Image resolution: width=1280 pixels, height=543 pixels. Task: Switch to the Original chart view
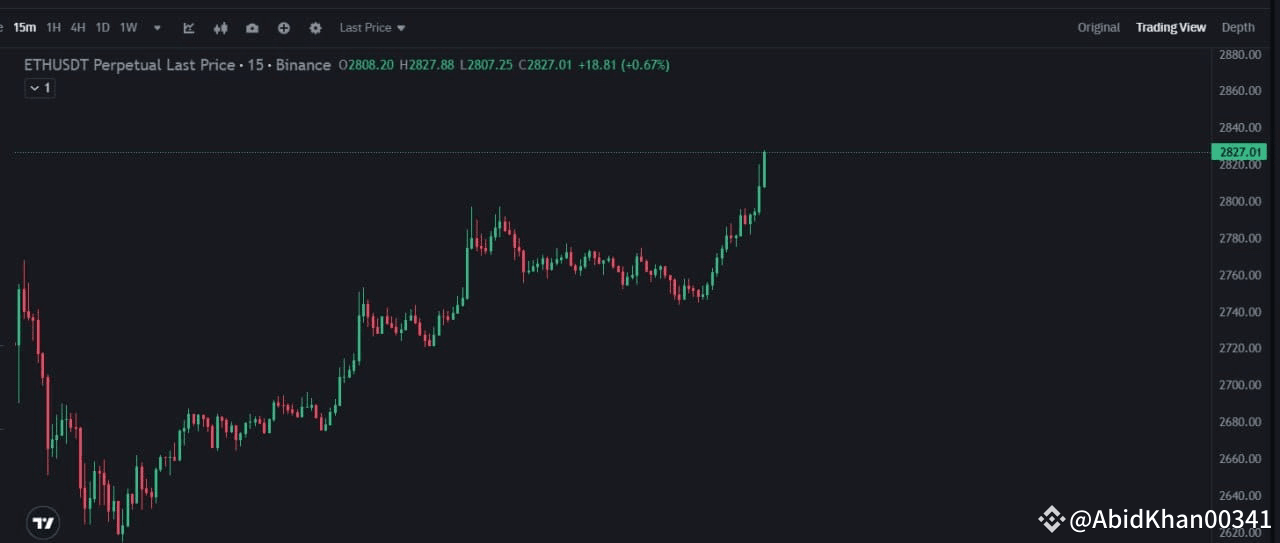[1098, 28]
